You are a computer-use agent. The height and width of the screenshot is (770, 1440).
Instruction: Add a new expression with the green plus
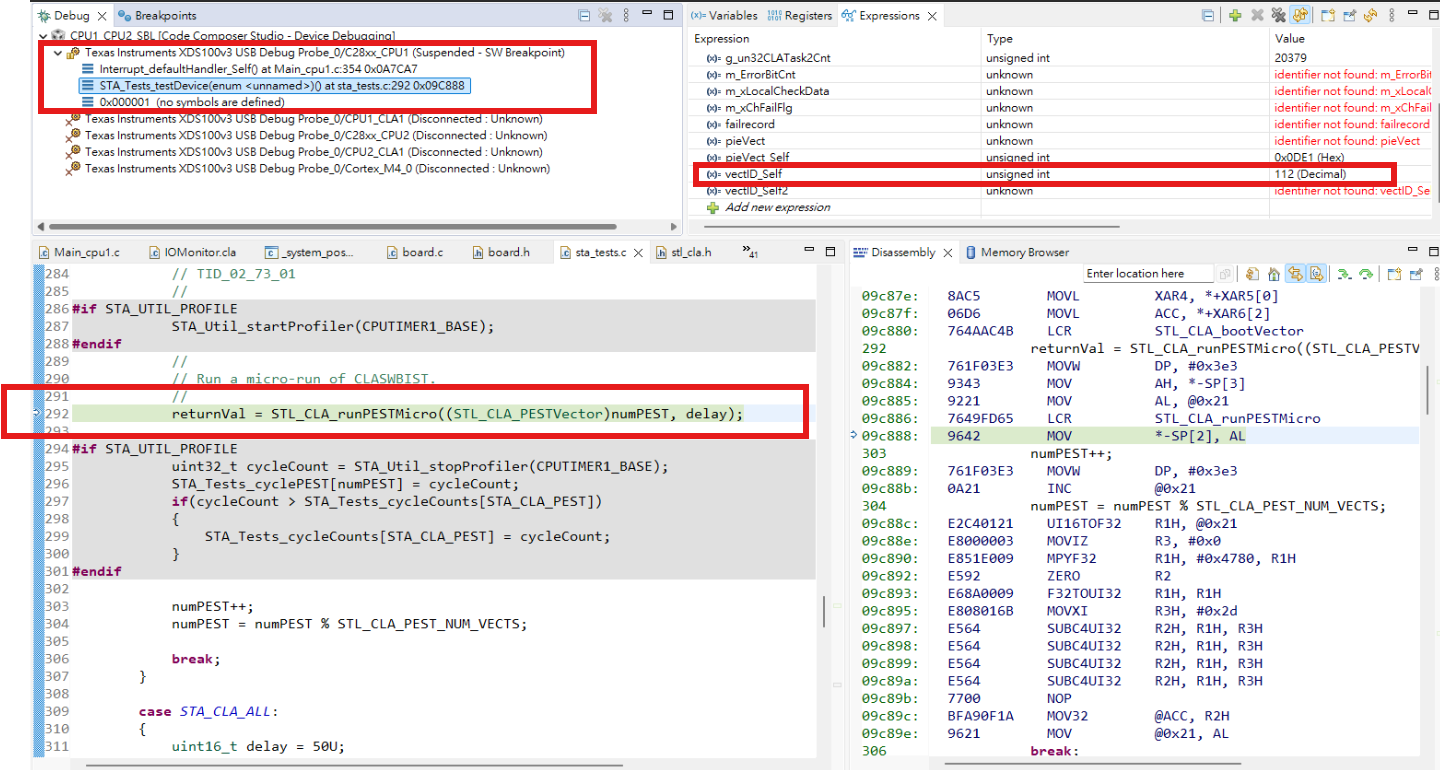point(1236,16)
